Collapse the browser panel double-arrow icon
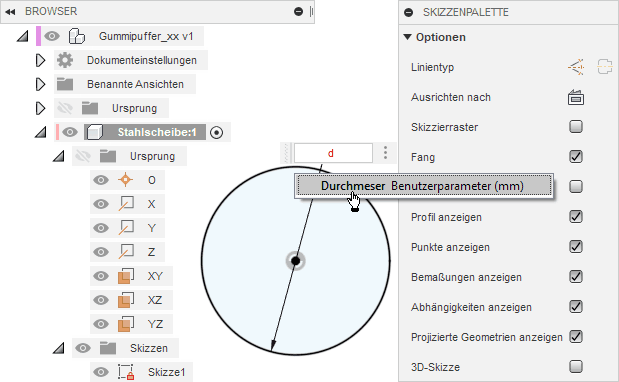 11,12
